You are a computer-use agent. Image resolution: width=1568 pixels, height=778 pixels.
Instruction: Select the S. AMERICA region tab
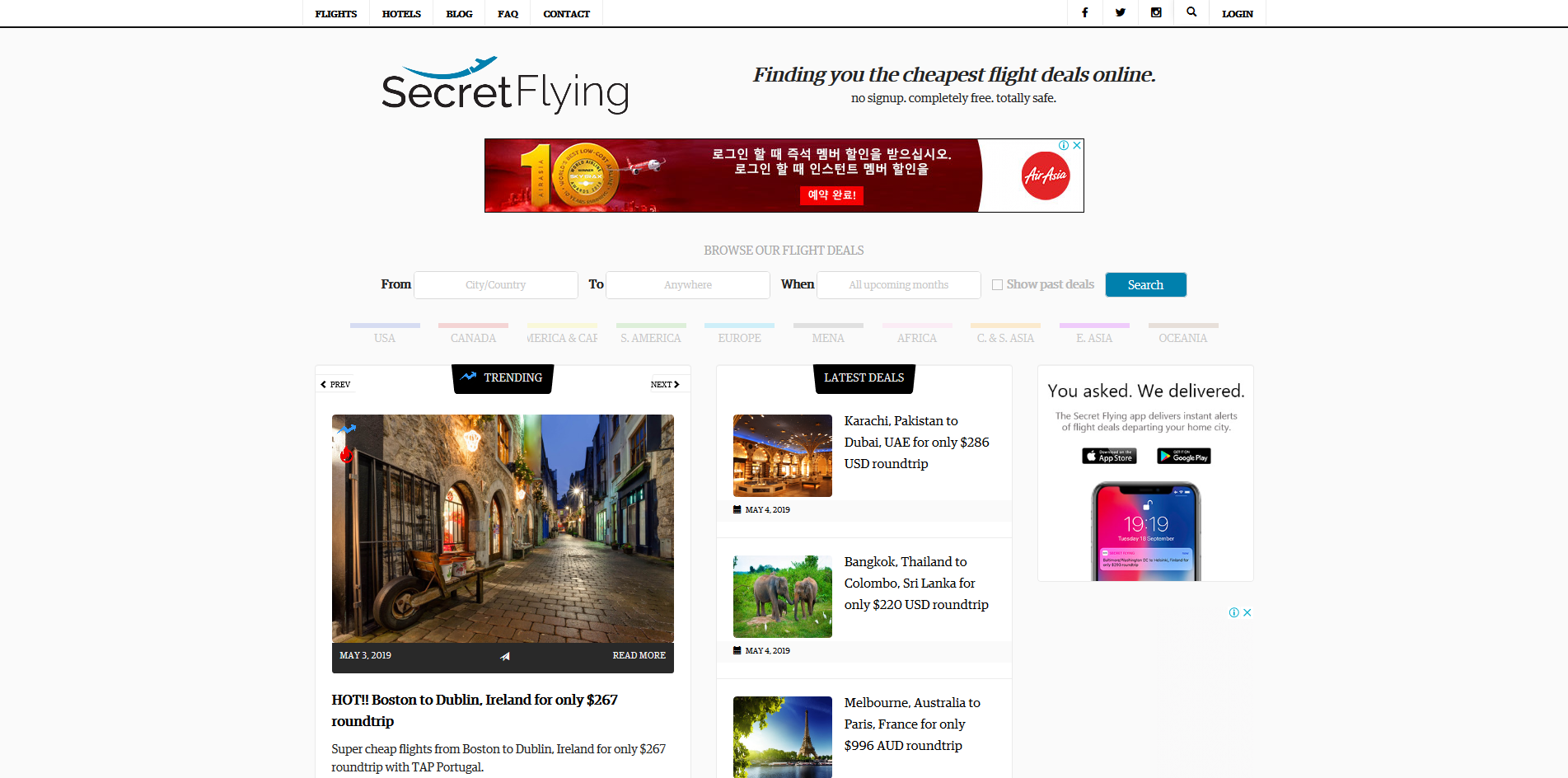651,334
